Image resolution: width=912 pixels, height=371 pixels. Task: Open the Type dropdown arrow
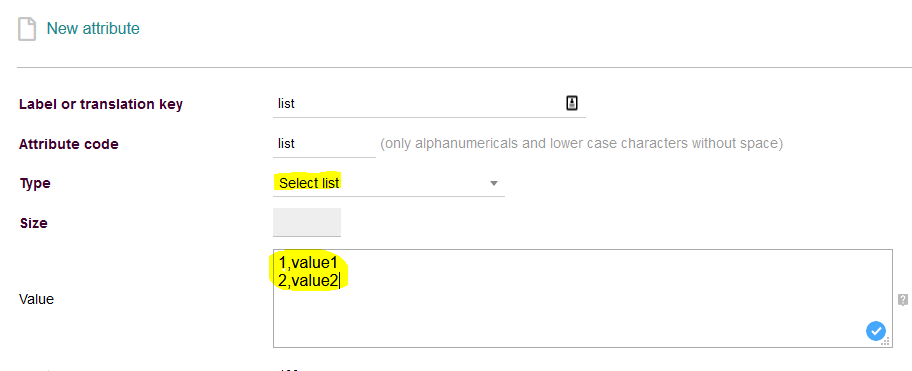pyautogui.click(x=494, y=184)
